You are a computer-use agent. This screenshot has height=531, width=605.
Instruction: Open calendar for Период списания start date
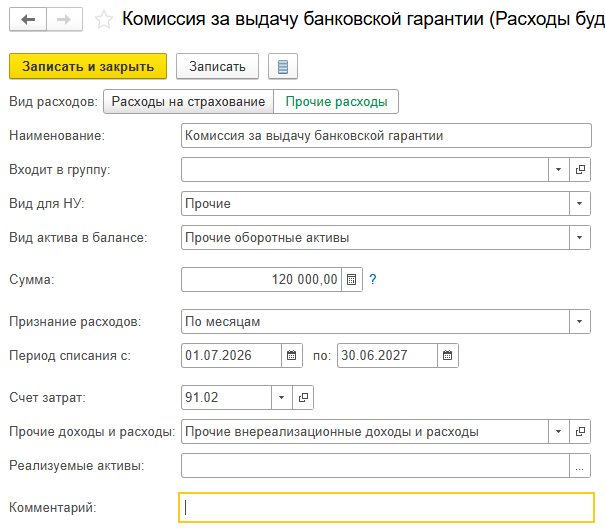click(x=292, y=355)
